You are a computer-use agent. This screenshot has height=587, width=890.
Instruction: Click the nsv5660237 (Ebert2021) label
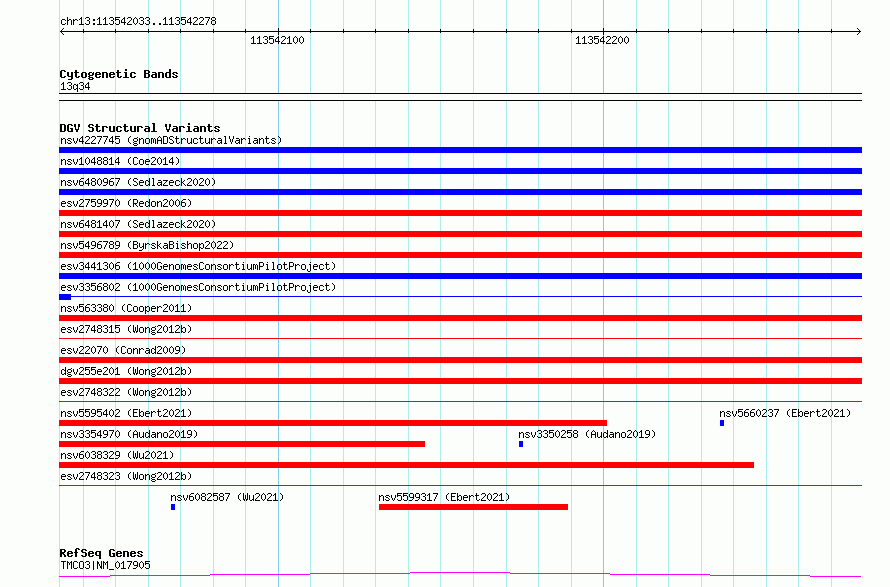click(785, 413)
